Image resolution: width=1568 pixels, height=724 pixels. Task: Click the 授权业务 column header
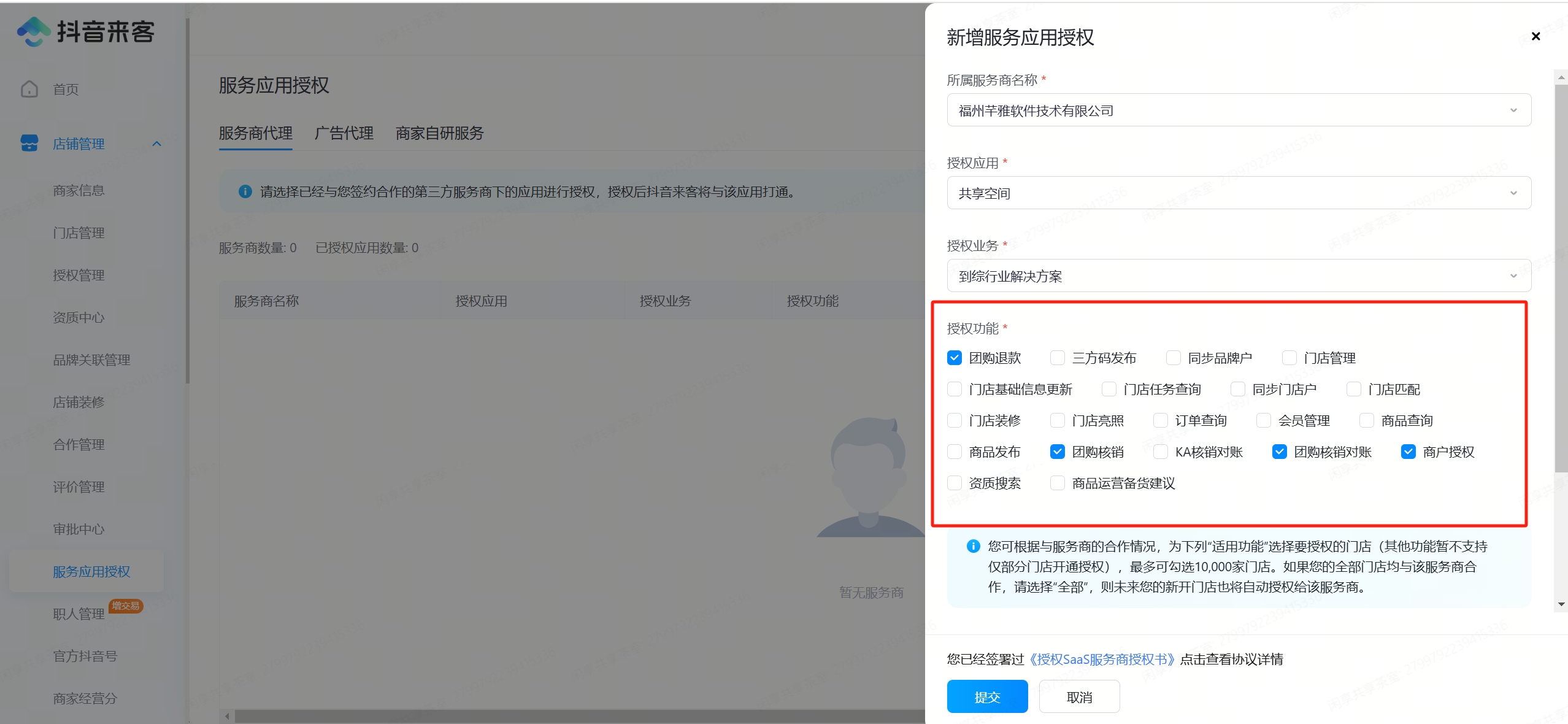665,301
